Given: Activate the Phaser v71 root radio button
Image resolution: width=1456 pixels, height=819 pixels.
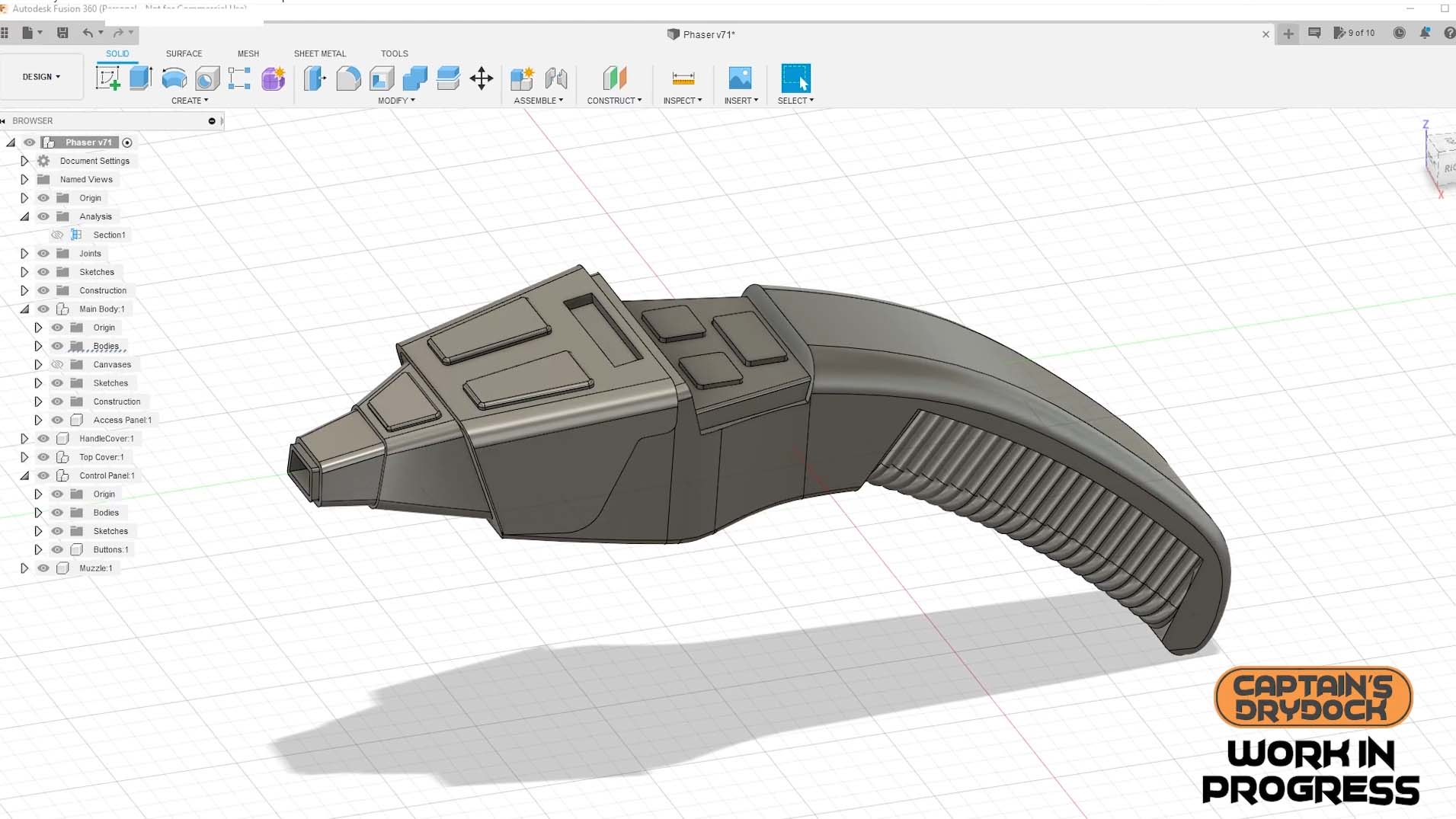Looking at the screenshot, I should point(127,142).
